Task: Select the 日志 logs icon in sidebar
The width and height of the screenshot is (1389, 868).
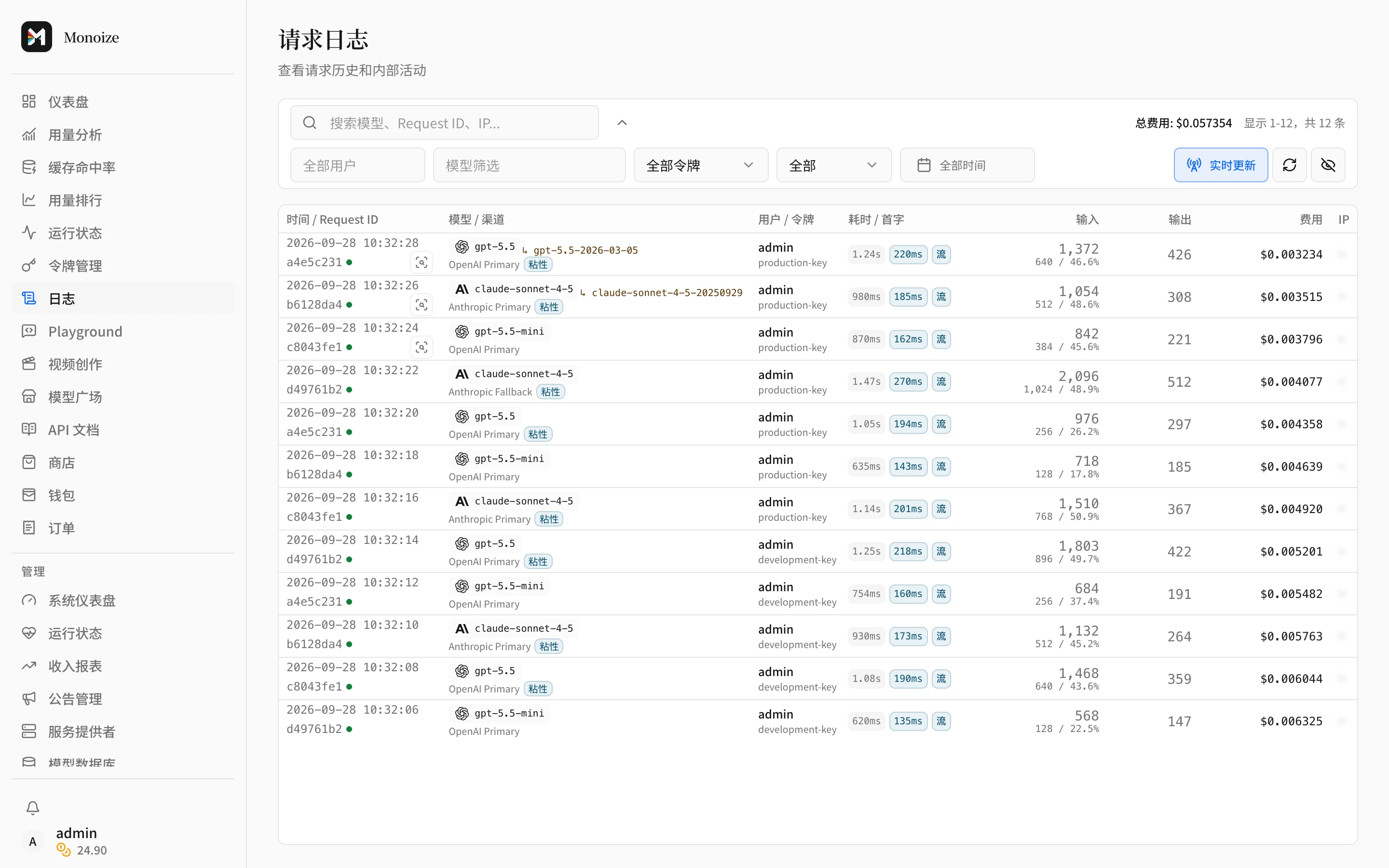Action: point(29,298)
